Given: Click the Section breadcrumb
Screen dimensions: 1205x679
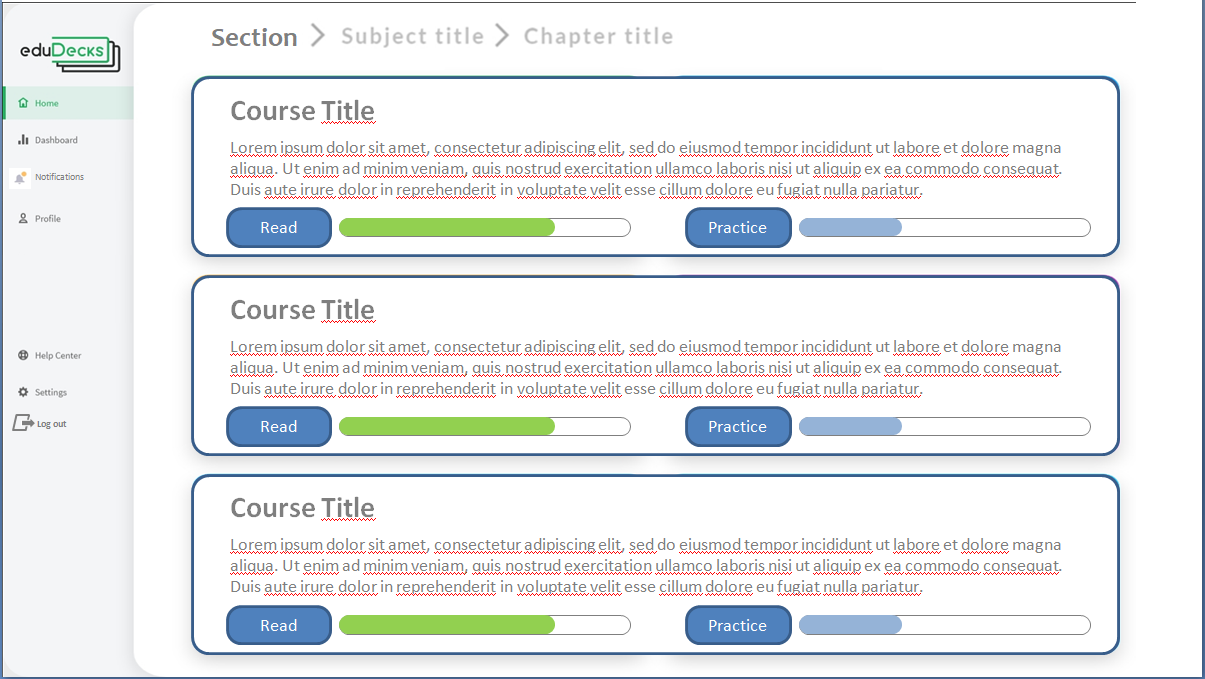Looking at the screenshot, I should tap(254, 37).
